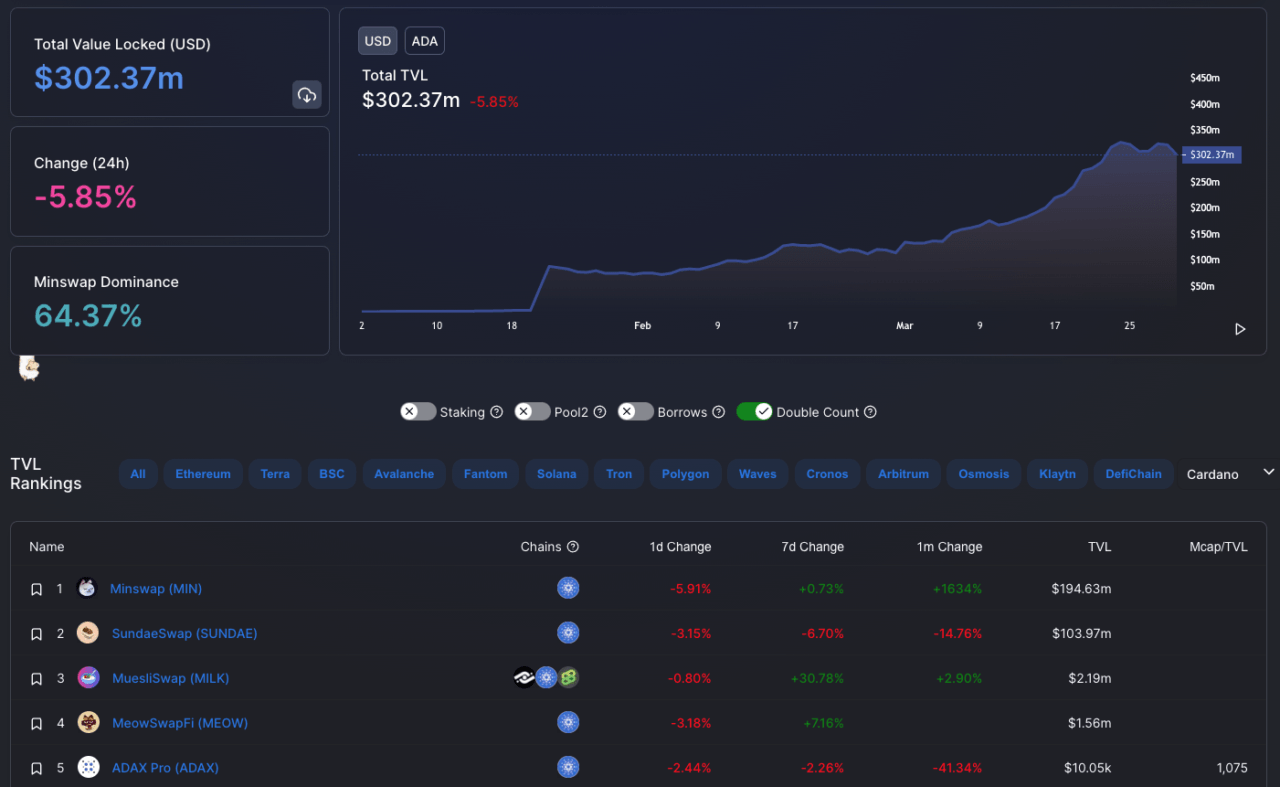Image resolution: width=1280 pixels, height=787 pixels.
Task: Click the play icon beside the chart
Action: point(1240,329)
